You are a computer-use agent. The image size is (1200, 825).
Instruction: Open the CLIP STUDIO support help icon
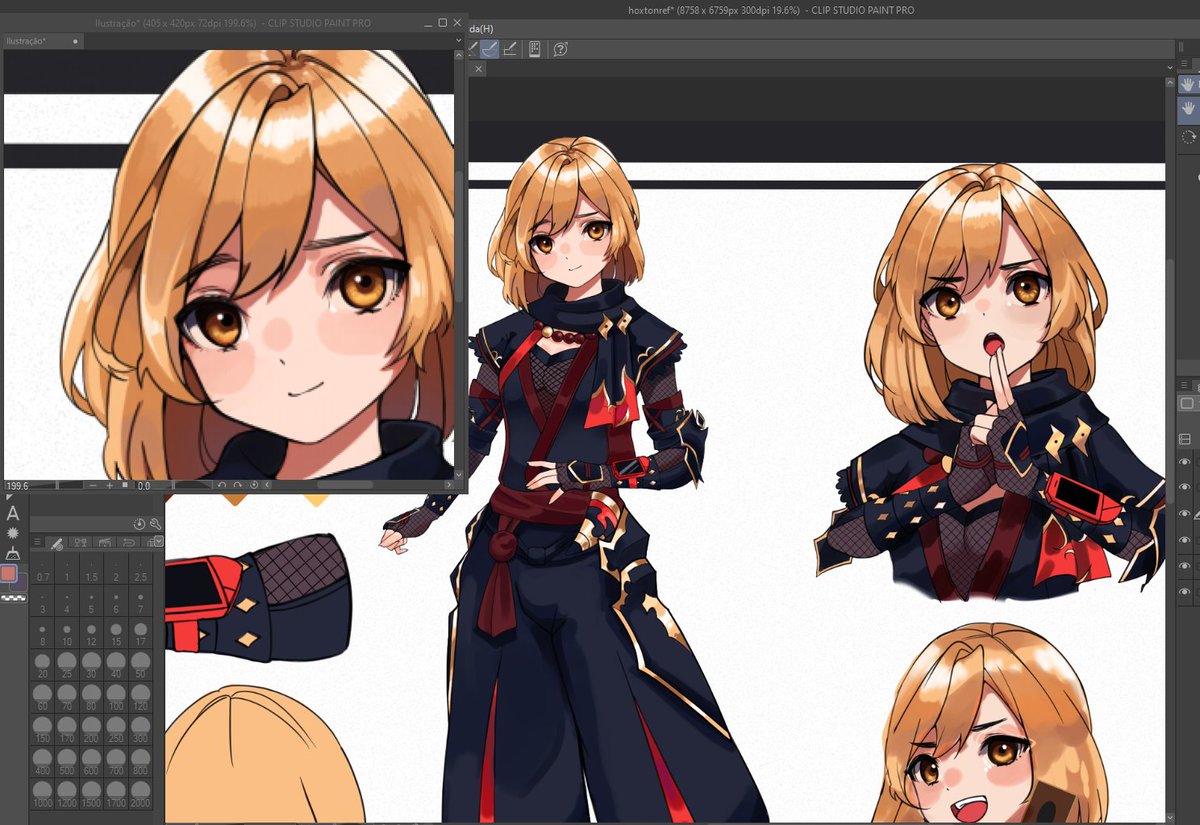coord(561,49)
